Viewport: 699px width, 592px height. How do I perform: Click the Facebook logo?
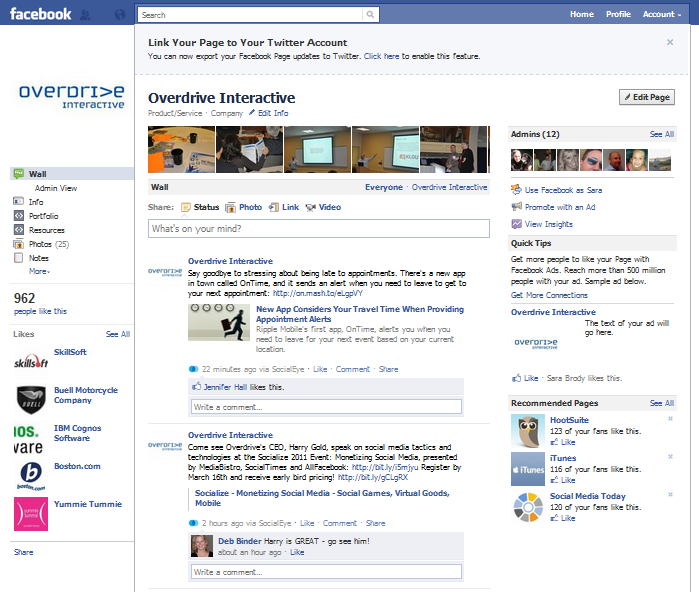tap(41, 14)
